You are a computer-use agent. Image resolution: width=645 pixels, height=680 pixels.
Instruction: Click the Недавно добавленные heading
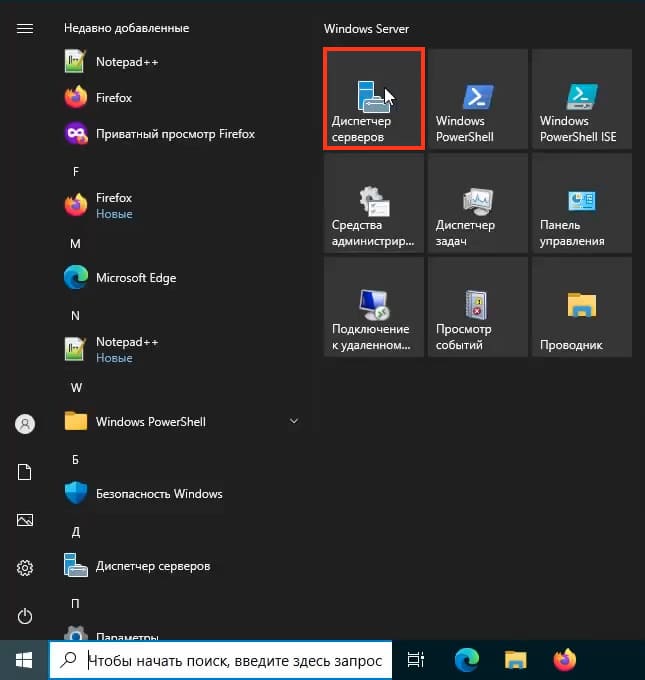pos(127,28)
